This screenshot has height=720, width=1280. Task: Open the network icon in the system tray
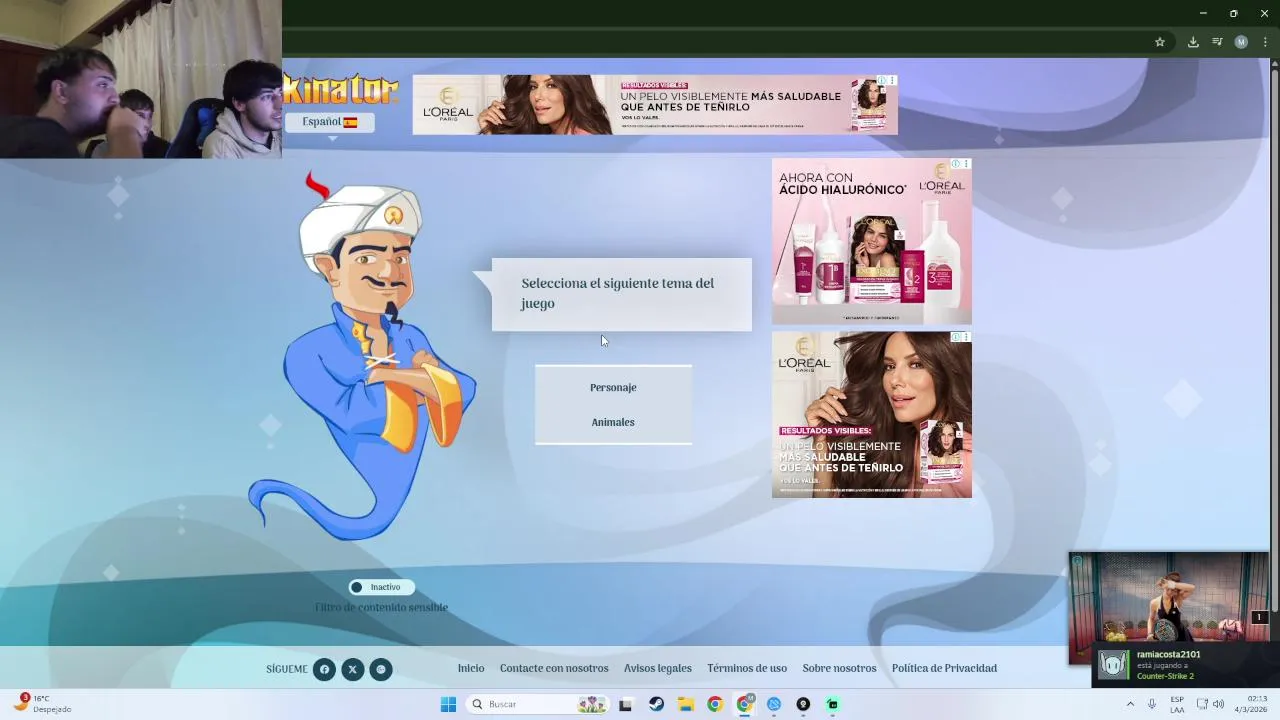[1201, 704]
